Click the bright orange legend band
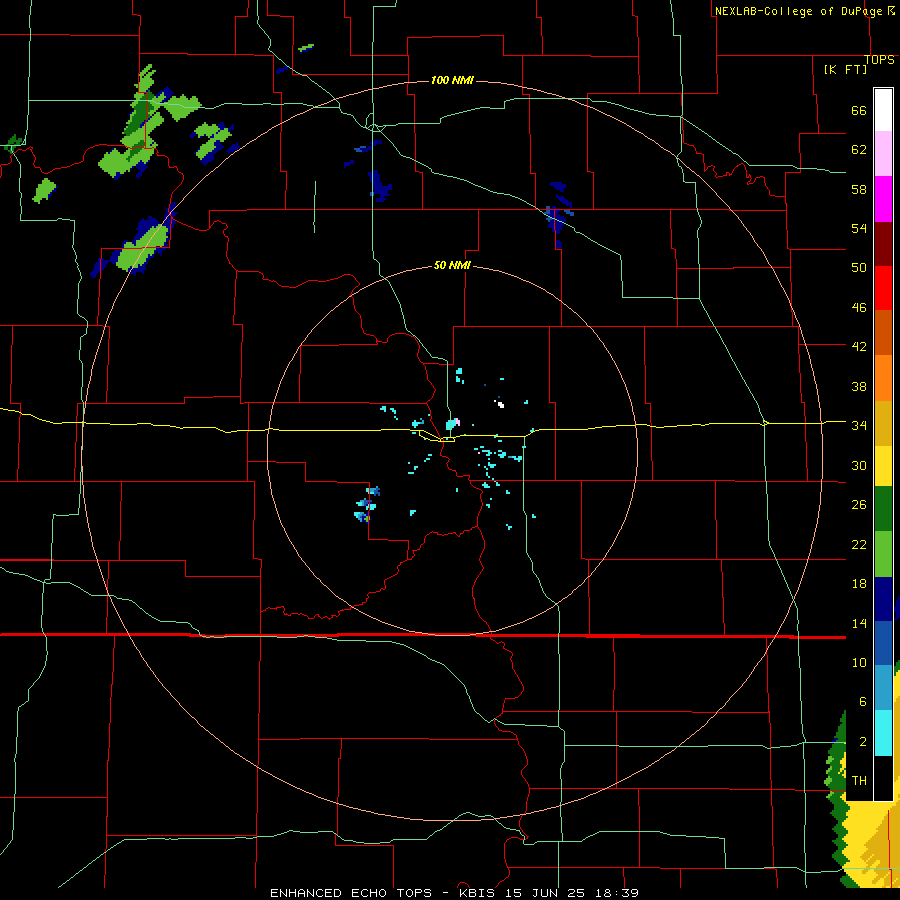This screenshot has width=900, height=900. (x=883, y=378)
